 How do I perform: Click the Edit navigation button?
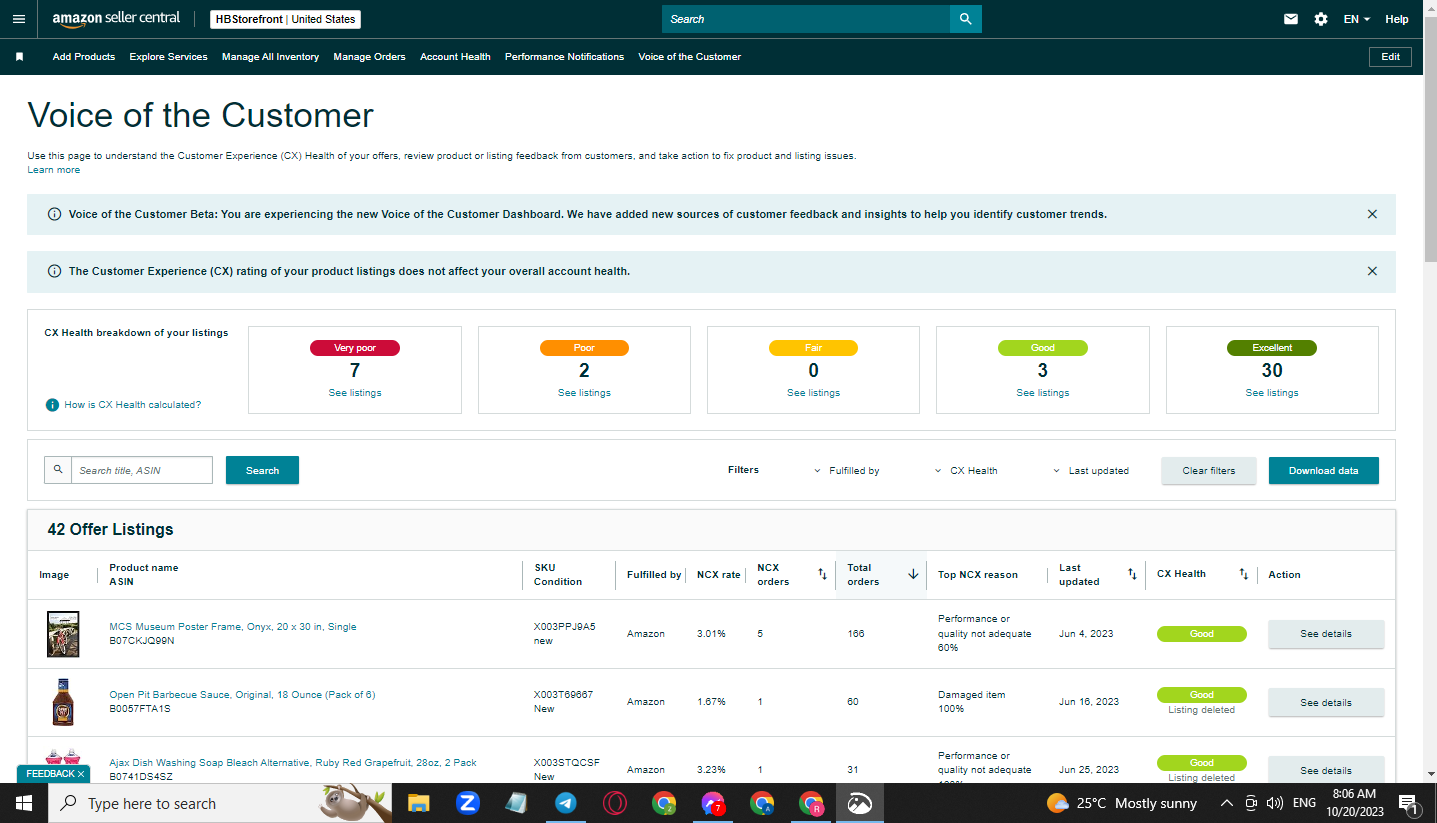tap(1390, 57)
